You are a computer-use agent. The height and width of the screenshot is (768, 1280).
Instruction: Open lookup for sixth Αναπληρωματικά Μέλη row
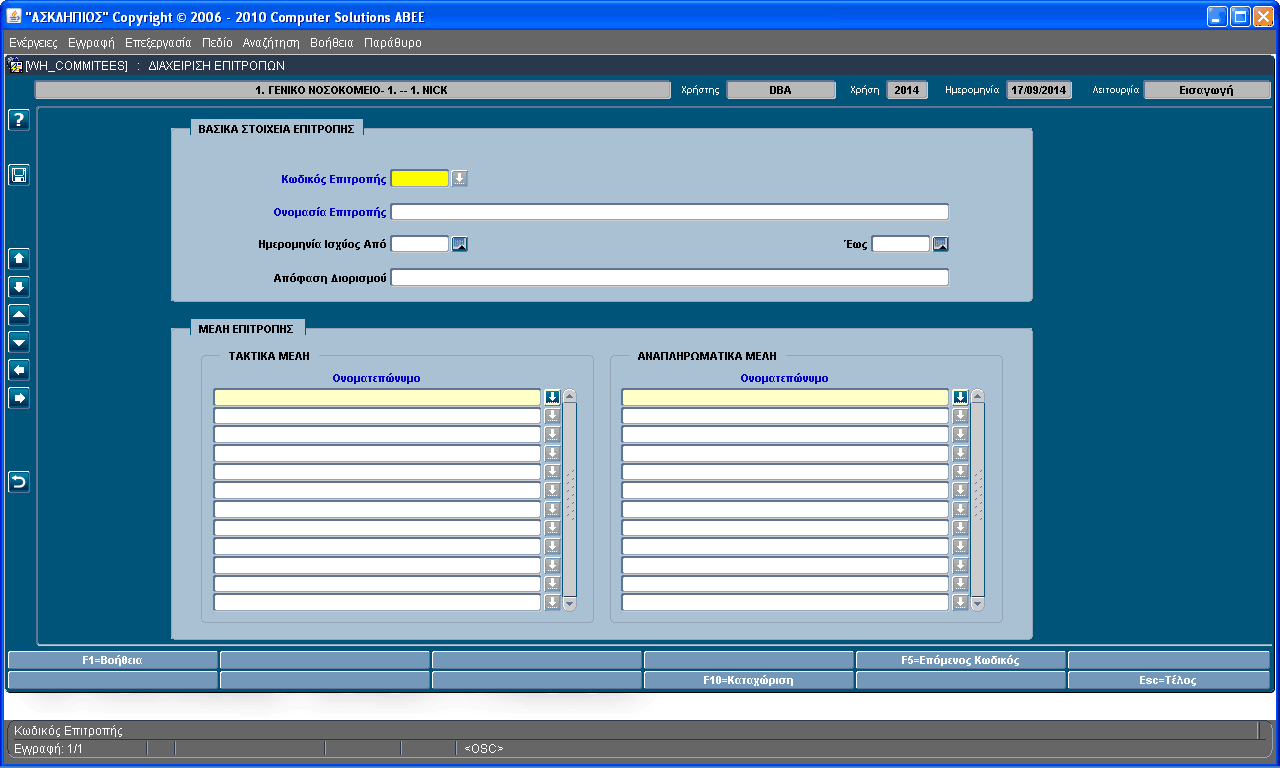coord(961,491)
